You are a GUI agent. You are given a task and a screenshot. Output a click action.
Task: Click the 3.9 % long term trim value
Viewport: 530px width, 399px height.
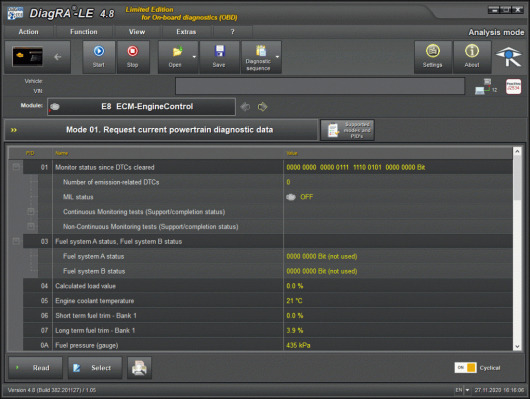(295, 331)
